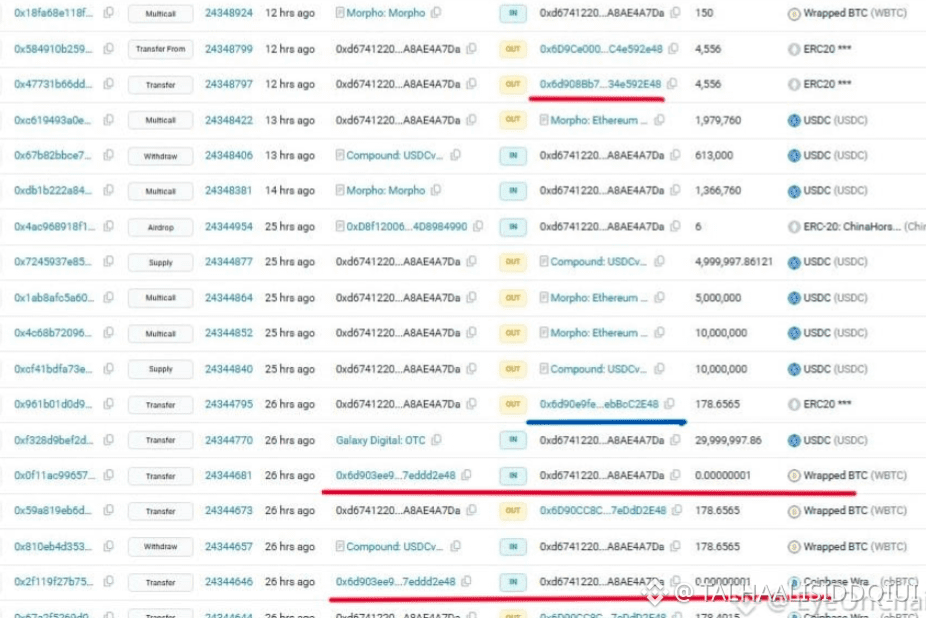Click the OUT badge in the 10,000,000 Supply row
This screenshot has height=618, width=926.
pyautogui.click(x=513, y=369)
